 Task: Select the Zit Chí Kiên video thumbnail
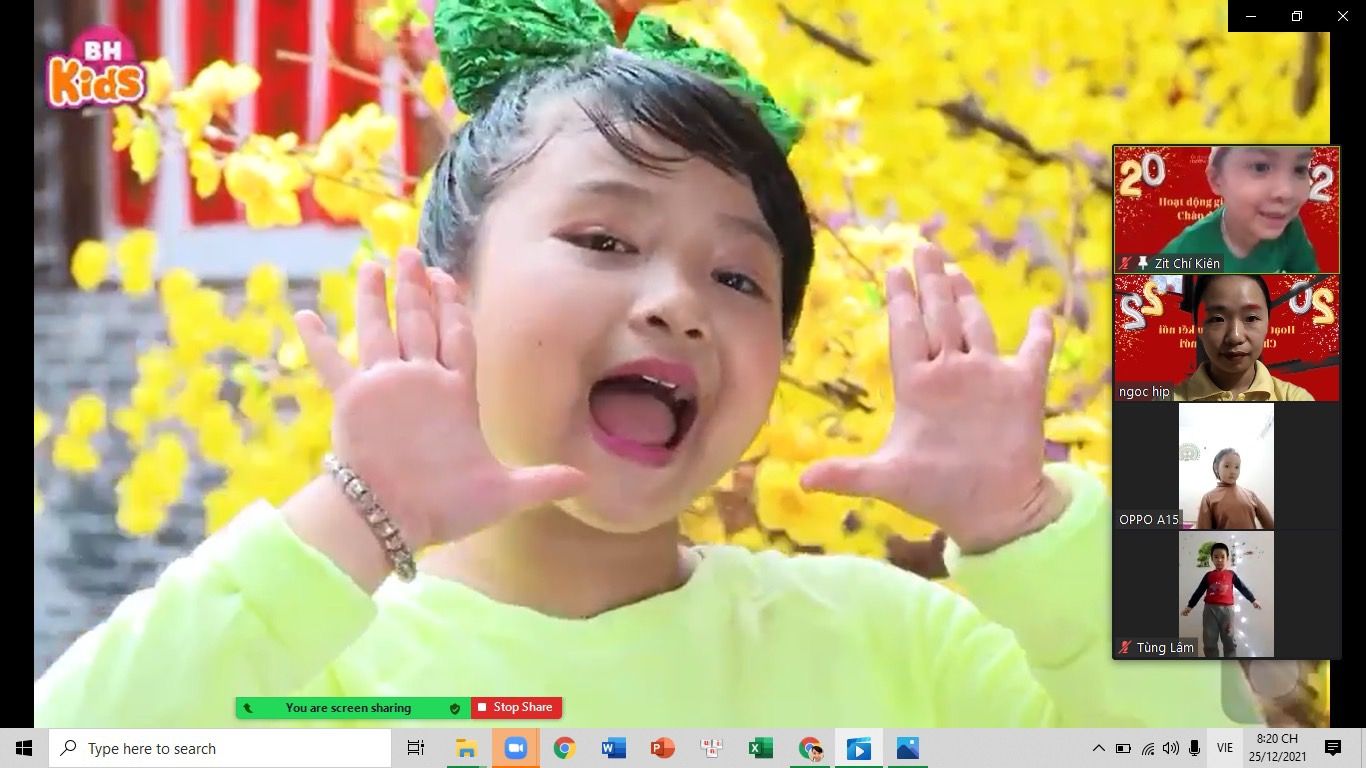coord(1227,208)
